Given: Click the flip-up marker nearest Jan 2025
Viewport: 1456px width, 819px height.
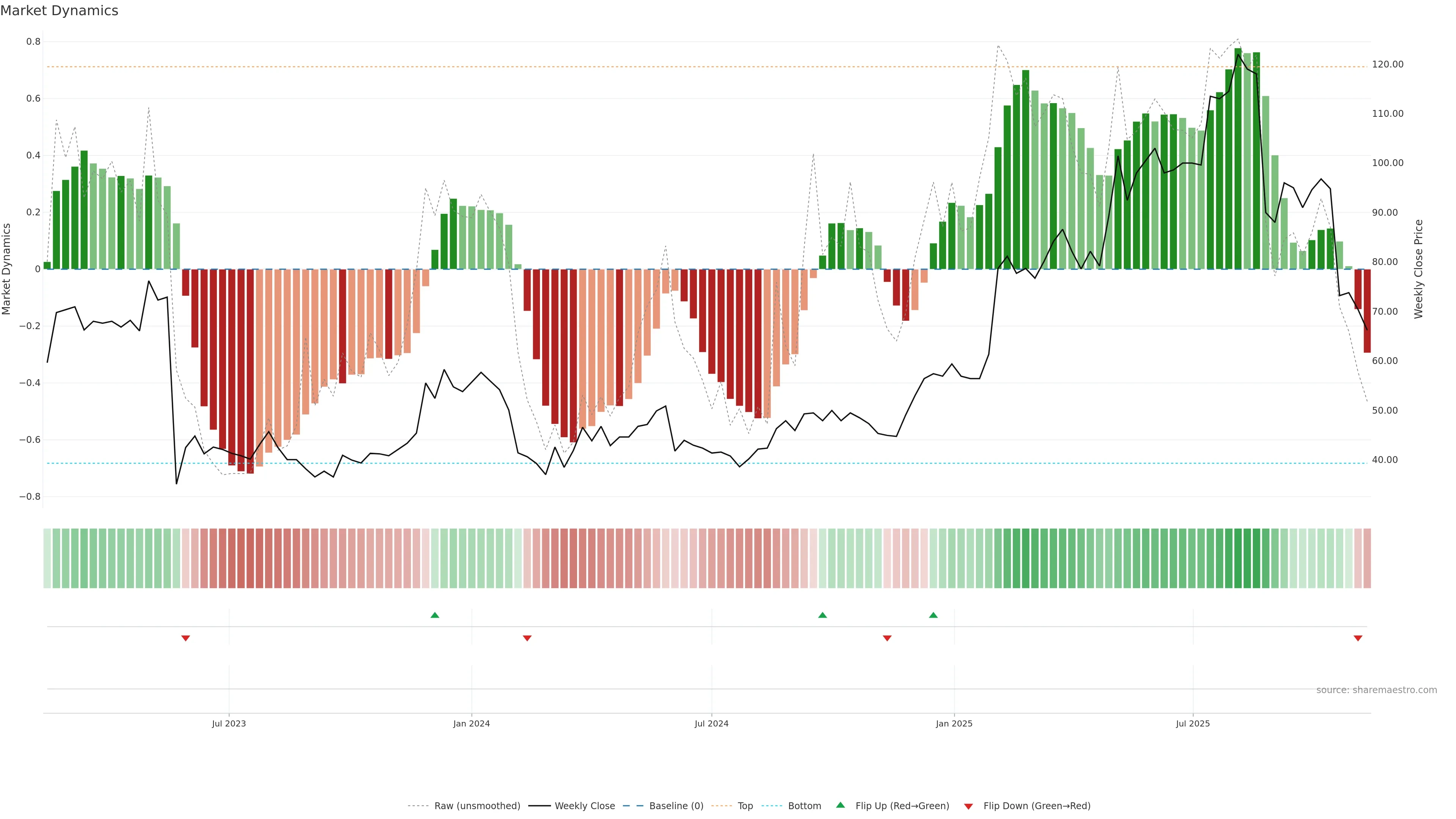Looking at the screenshot, I should [x=933, y=615].
